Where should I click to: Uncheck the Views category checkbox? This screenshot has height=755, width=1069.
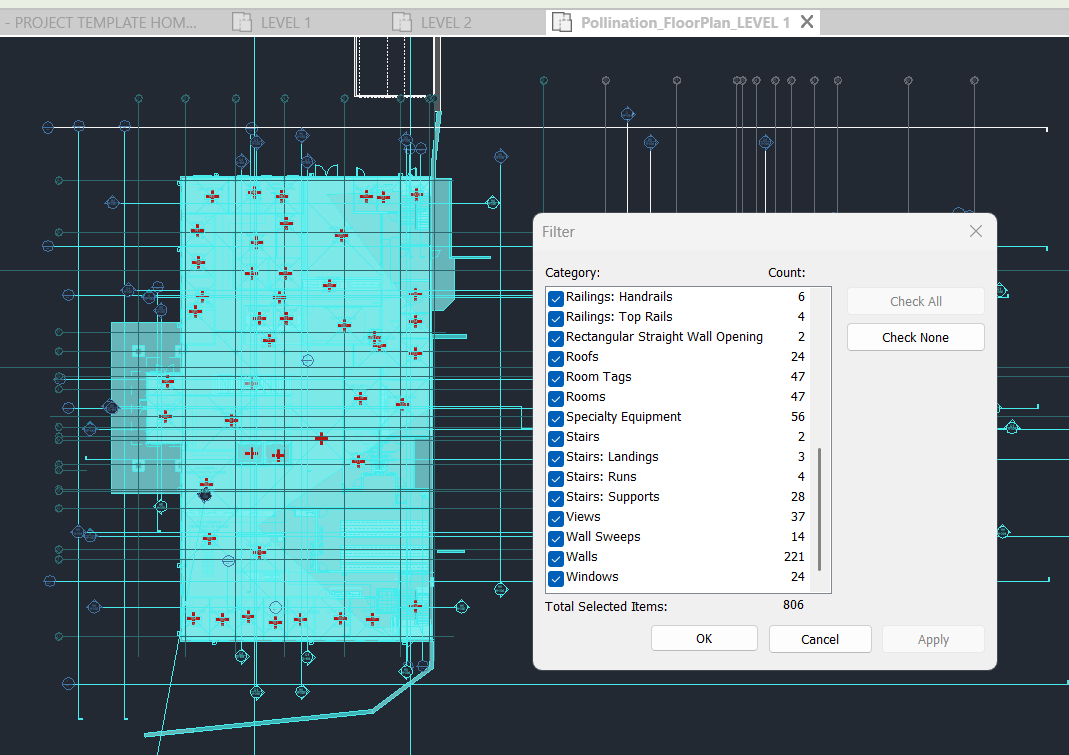pos(556,517)
